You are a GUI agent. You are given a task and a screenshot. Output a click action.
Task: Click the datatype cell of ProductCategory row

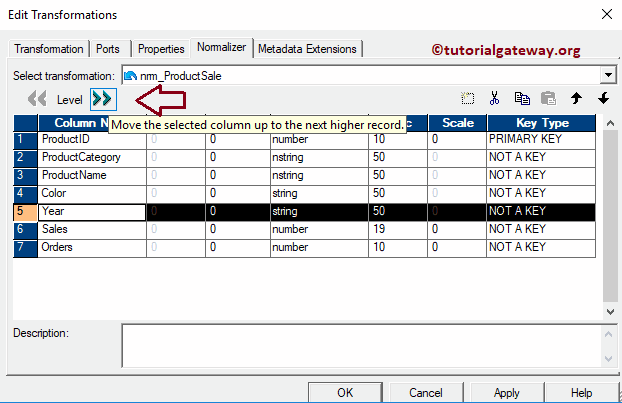319,158
